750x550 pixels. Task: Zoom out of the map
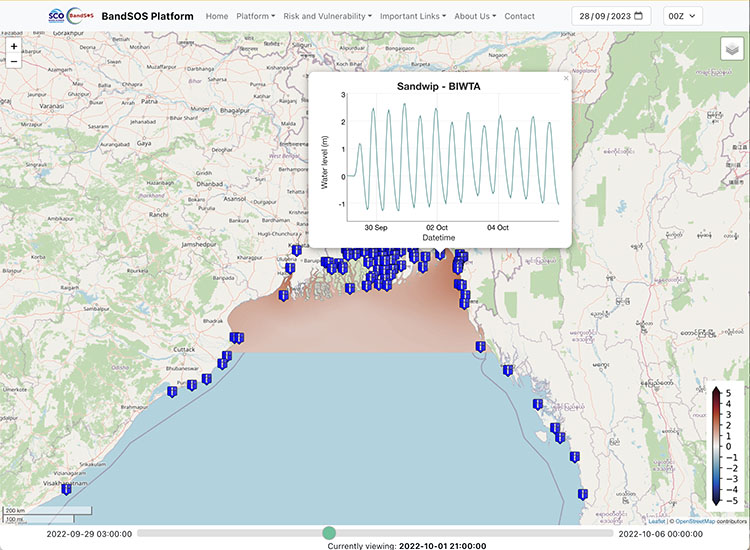pyautogui.click(x=13, y=62)
